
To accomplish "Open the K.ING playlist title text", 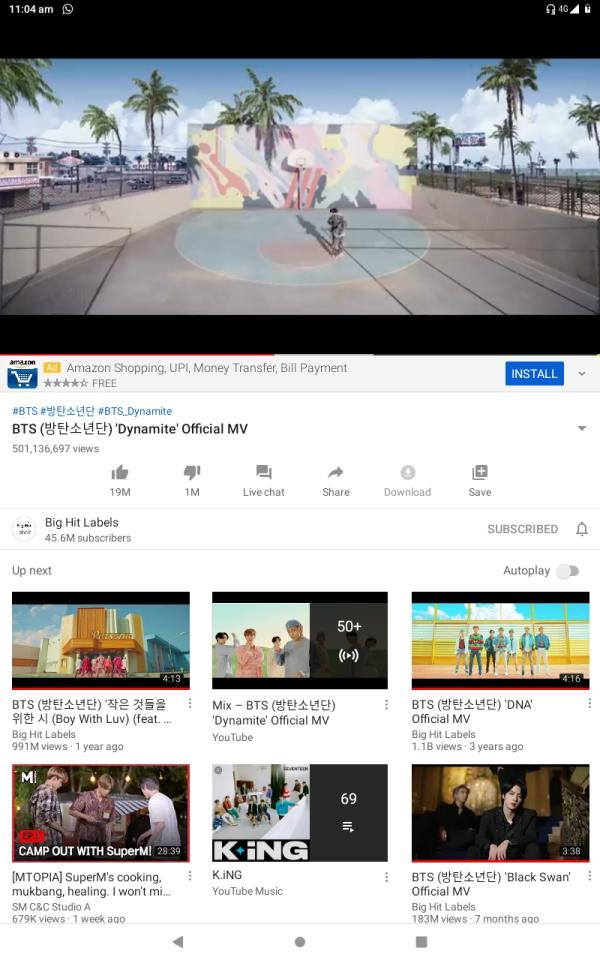I will [227, 875].
